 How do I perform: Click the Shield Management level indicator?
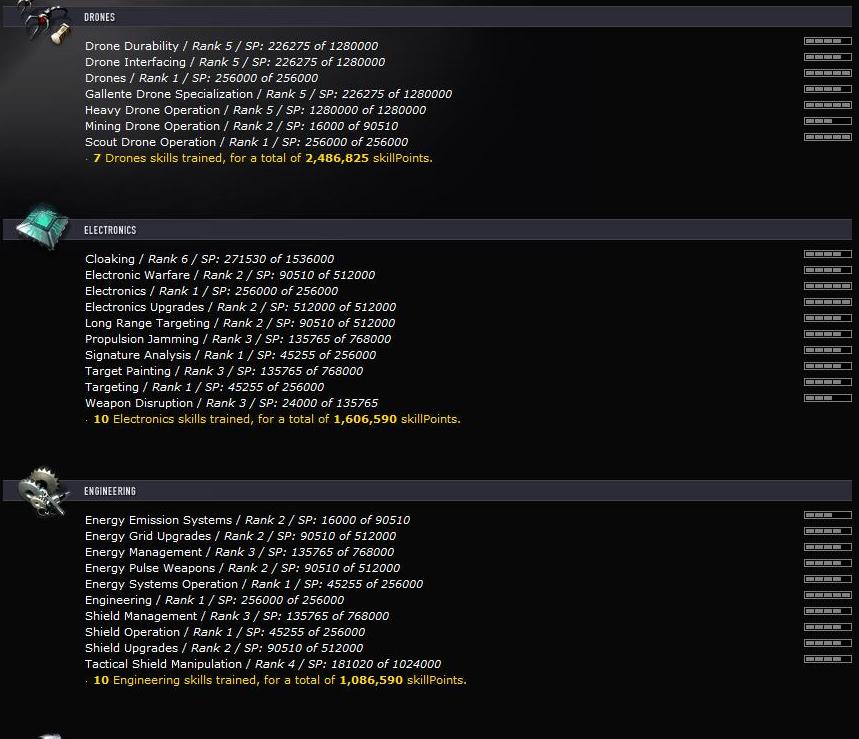coord(827,612)
